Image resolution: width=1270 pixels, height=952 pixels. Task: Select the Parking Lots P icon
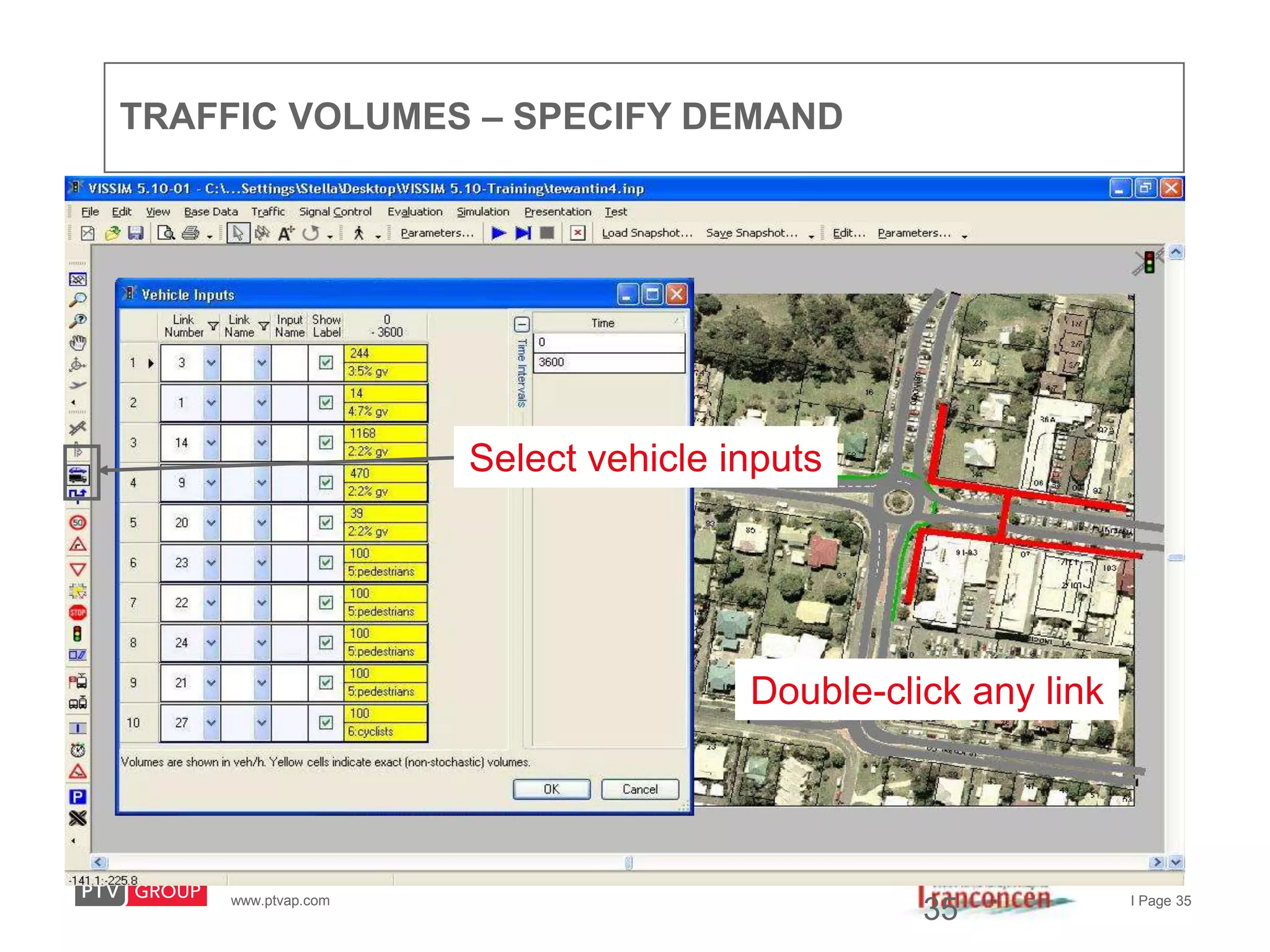point(78,796)
